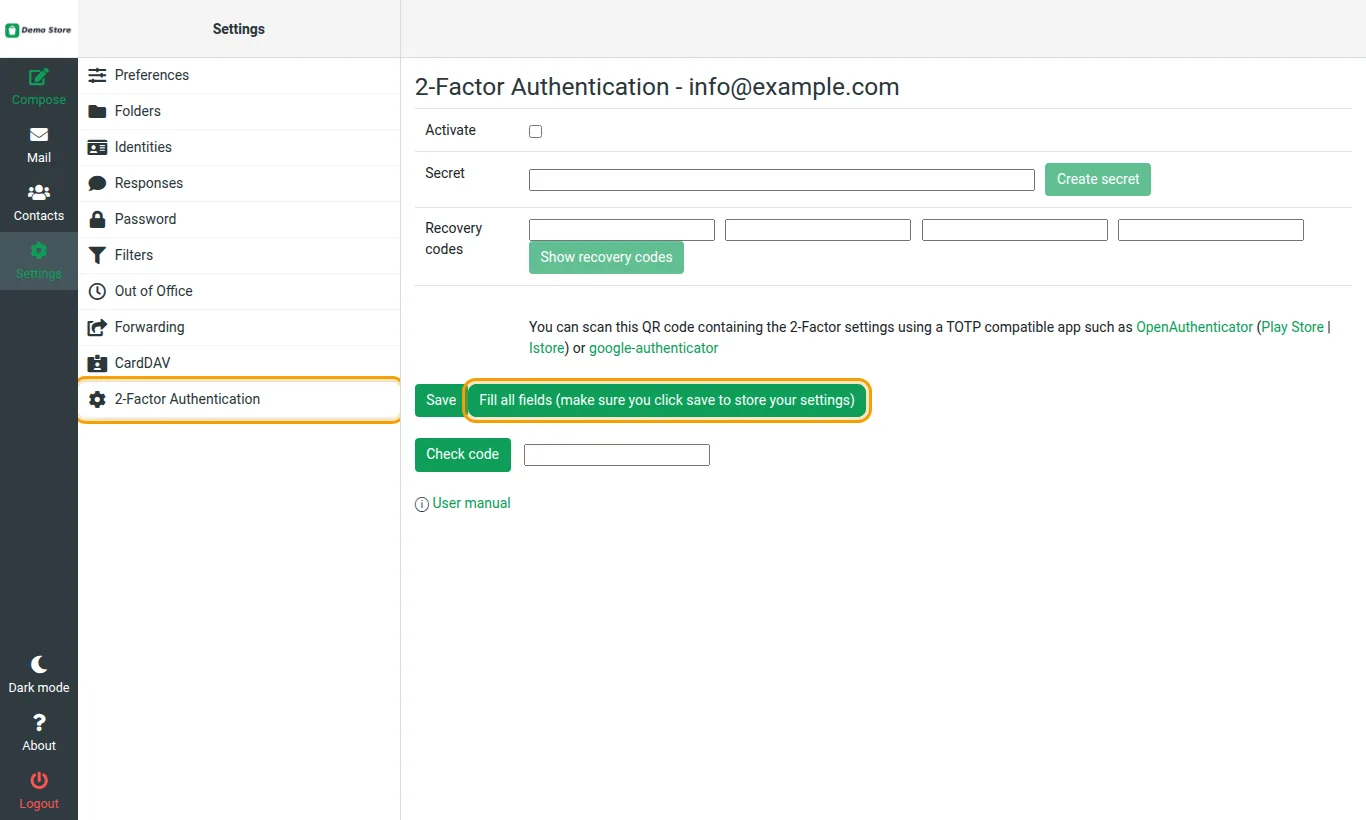The width and height of the screenshot is (1366, 820).
Task: Tick the Activate checkbox
Action: pos(535,131)
